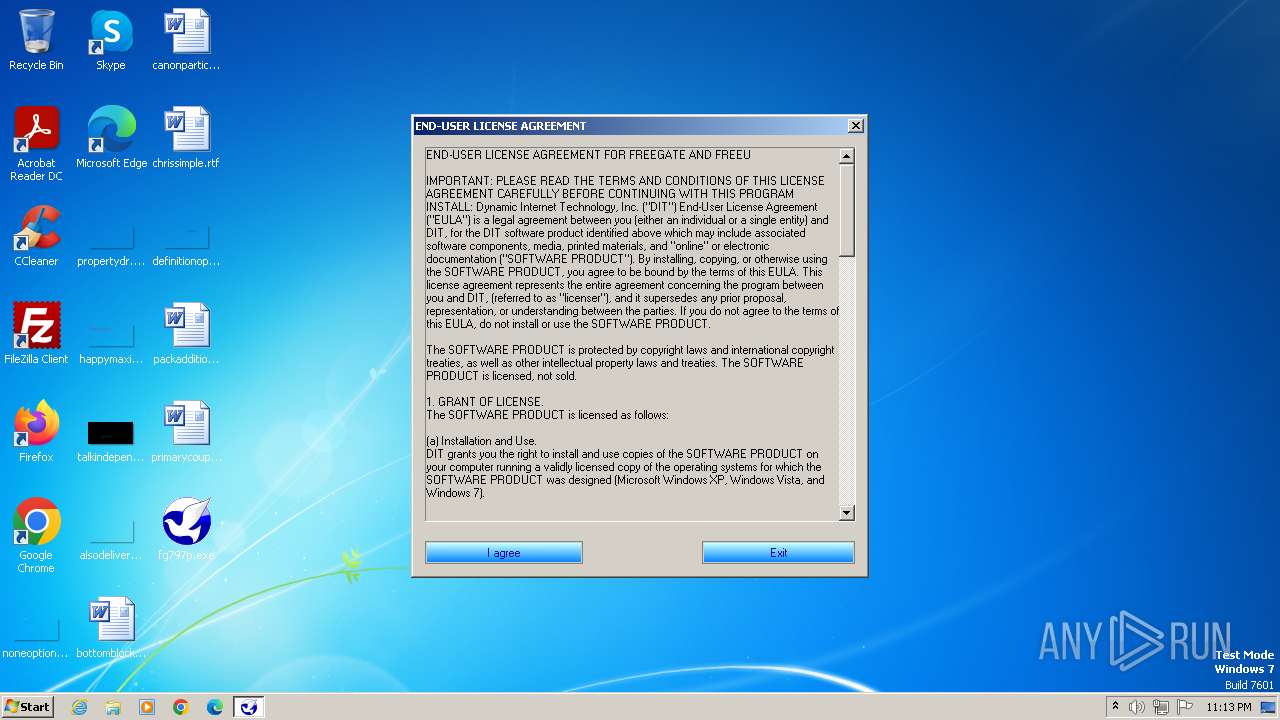The height and width of the screenshot is (720, 1280).
Task: Select the talkindepen black thumbnail file
Action: coord(110,440)
